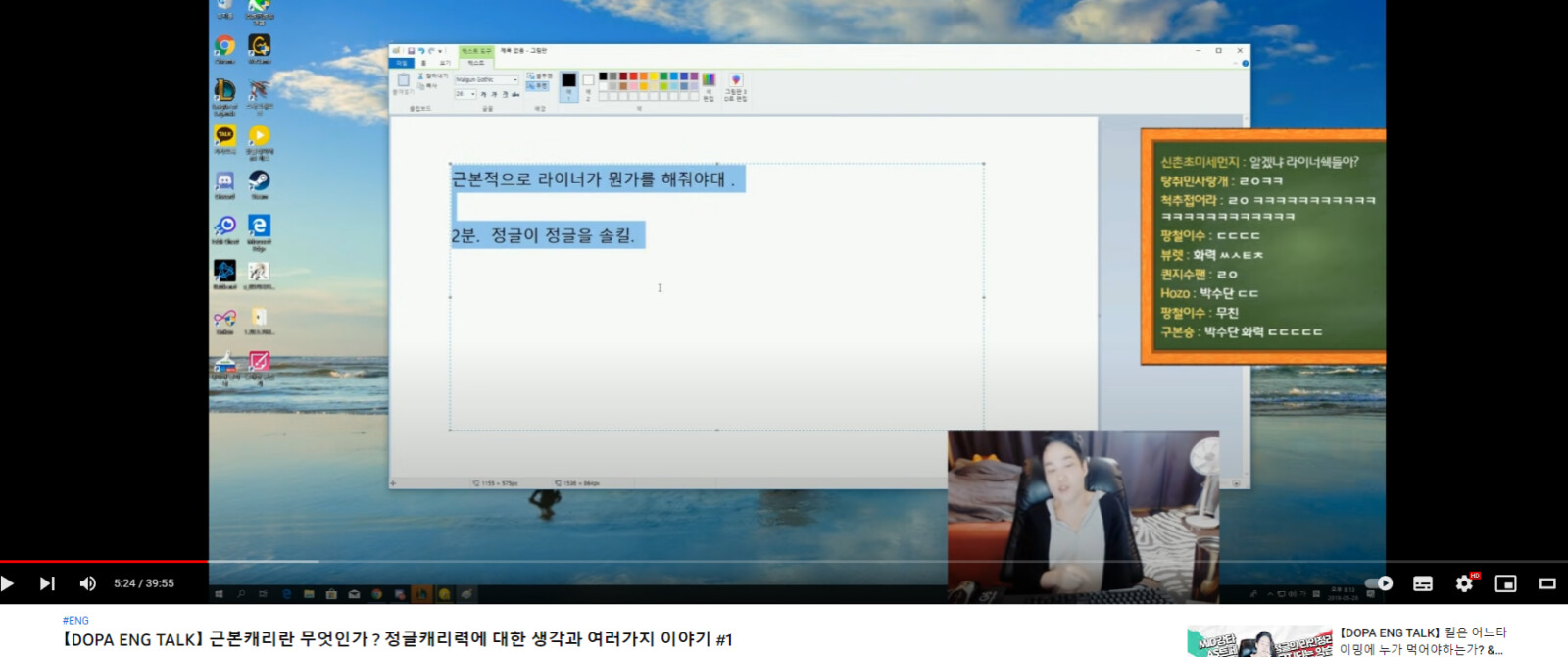1568x657 pixels.
Task: Open the League of Legends desktop icon
Action: point(224,93)
